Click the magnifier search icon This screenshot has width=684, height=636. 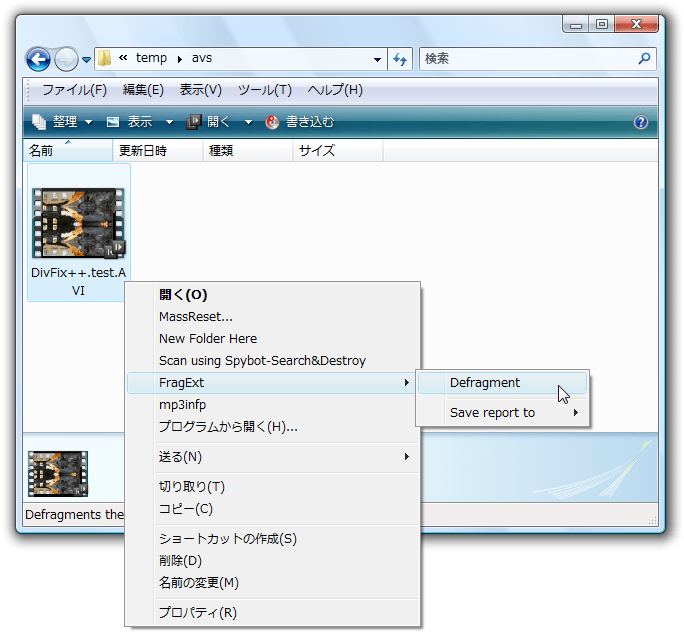point(644,58)
